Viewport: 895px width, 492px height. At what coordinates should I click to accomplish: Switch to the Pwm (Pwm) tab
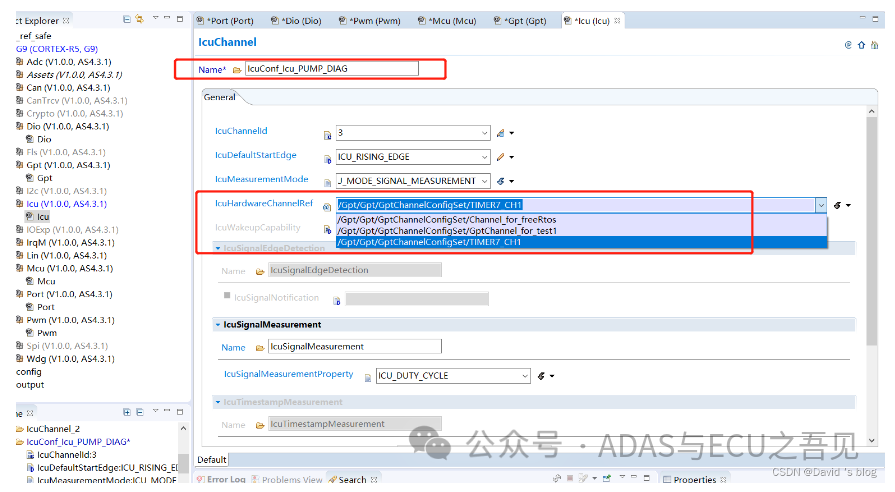[x=370, y=21]
